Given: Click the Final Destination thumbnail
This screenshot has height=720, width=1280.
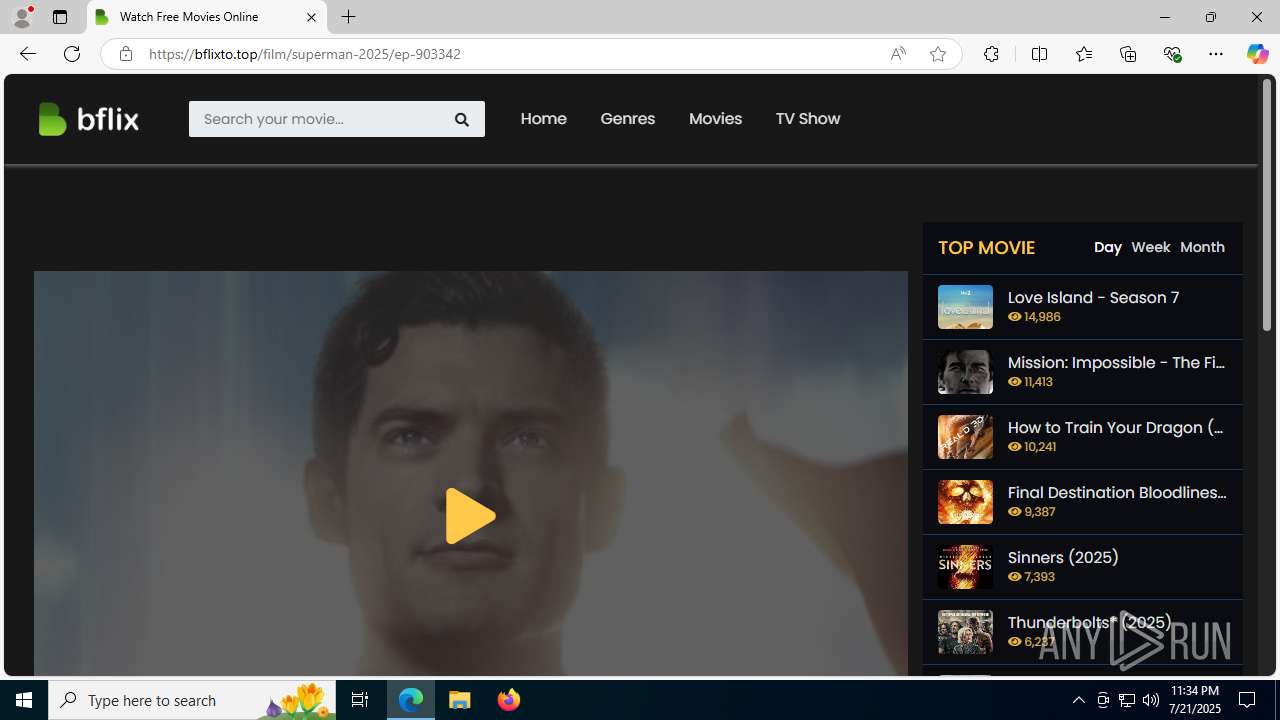Looking at the screenshot, I should click(965, 502).
